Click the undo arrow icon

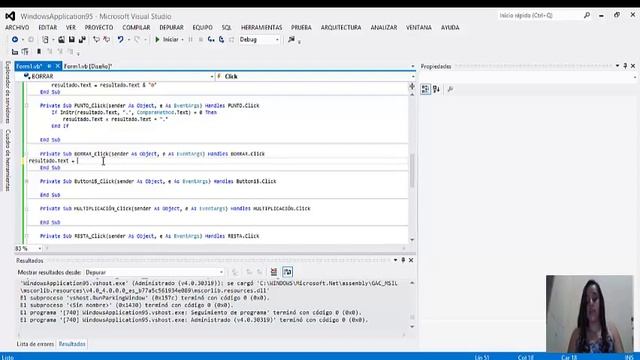tap(120, 40)
